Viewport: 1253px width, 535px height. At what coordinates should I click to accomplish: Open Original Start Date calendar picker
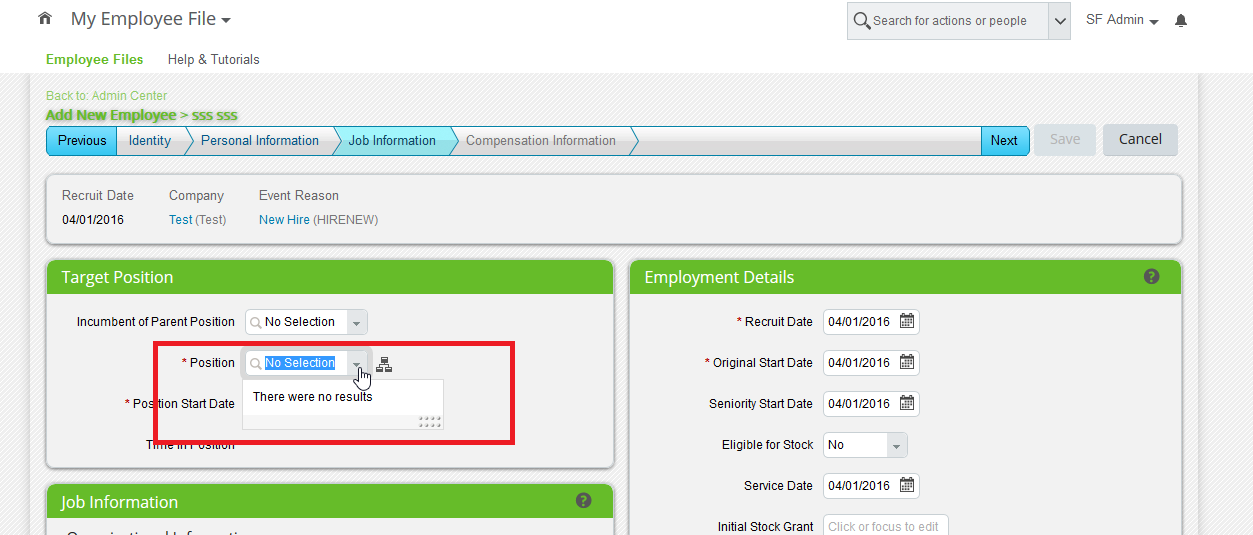pos(907,363)
